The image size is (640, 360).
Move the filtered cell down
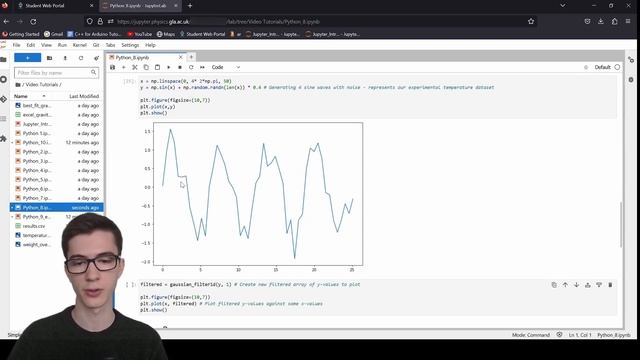click(576, 285)
